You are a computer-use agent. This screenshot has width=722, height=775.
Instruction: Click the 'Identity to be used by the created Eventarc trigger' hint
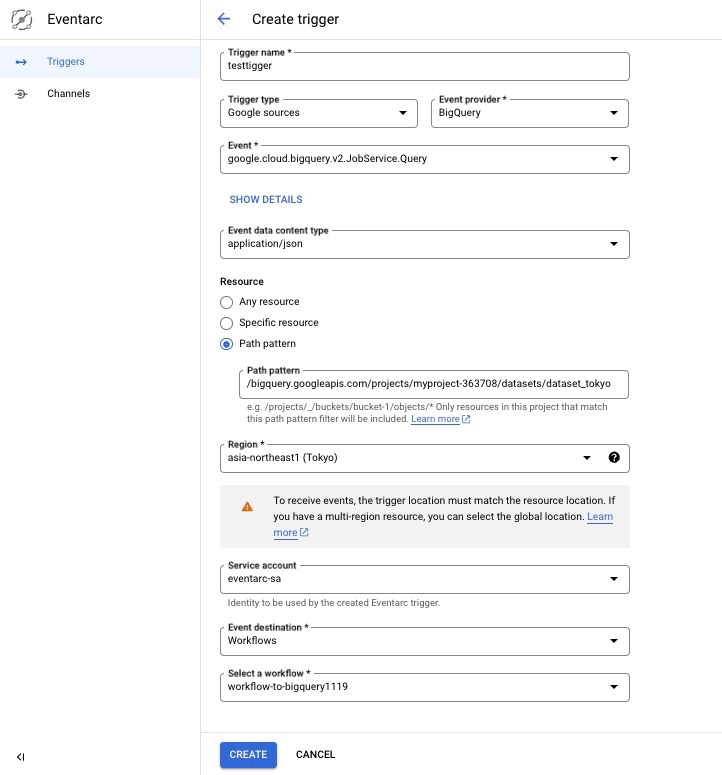point(334,603)
